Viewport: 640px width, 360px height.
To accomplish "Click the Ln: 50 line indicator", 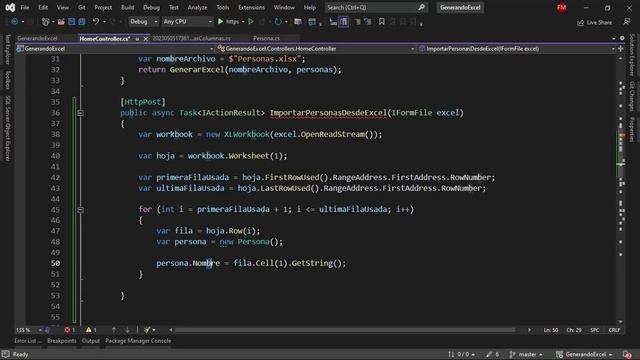I will coord(551,330).
